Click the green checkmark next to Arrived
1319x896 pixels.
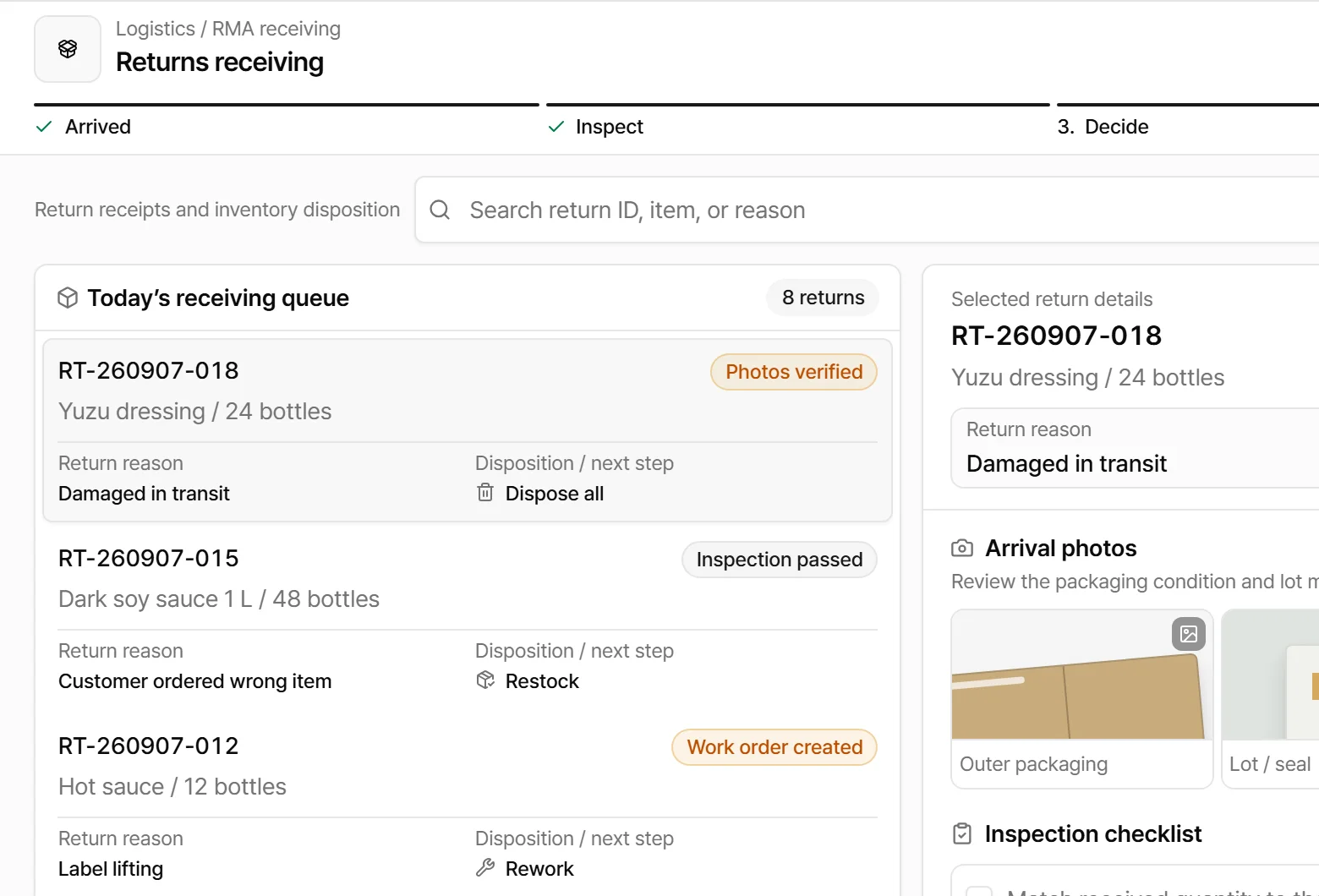44,127
